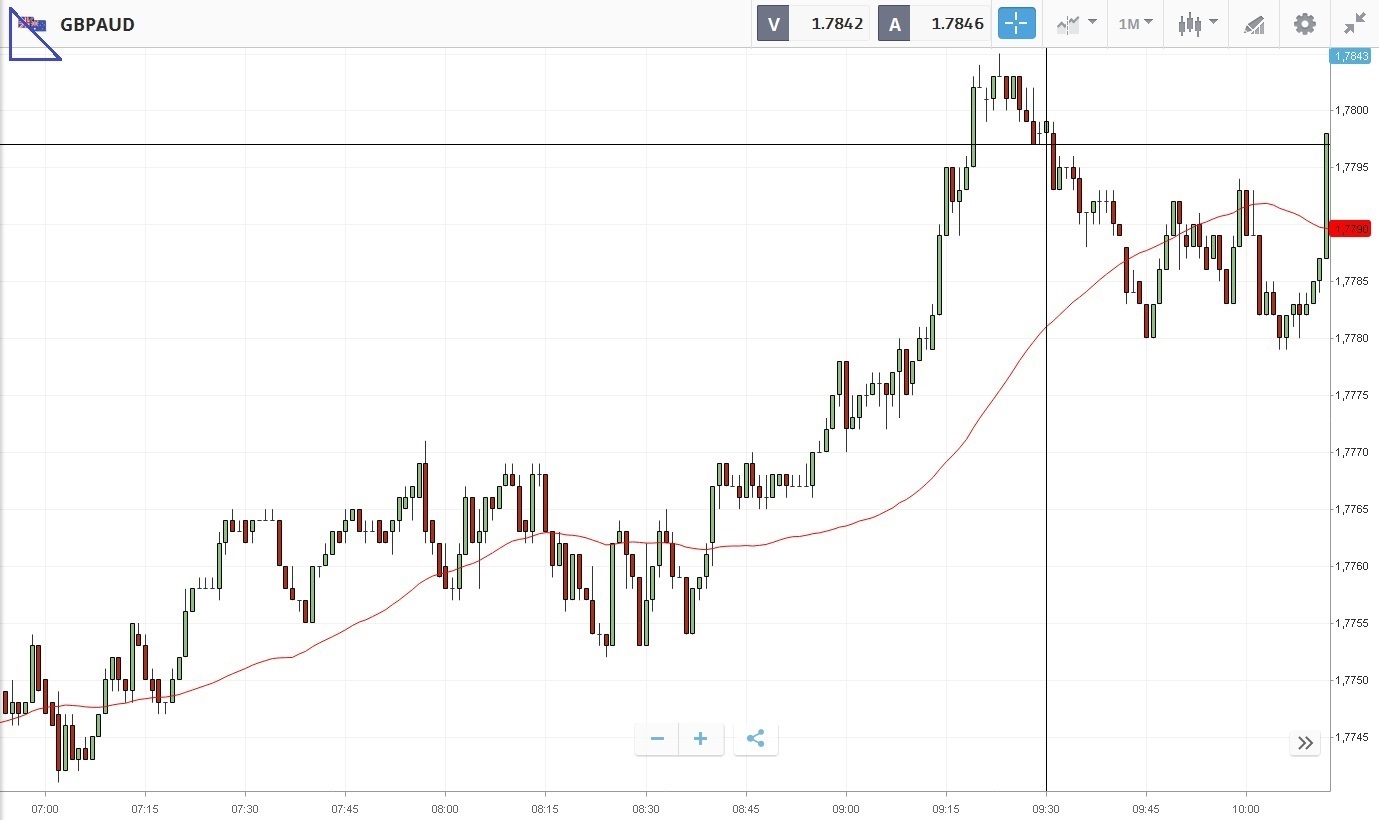Open the 1M timeframe dropdown
The image size is (1379, 820).
pyautogui.click(x=1135, y=24)
